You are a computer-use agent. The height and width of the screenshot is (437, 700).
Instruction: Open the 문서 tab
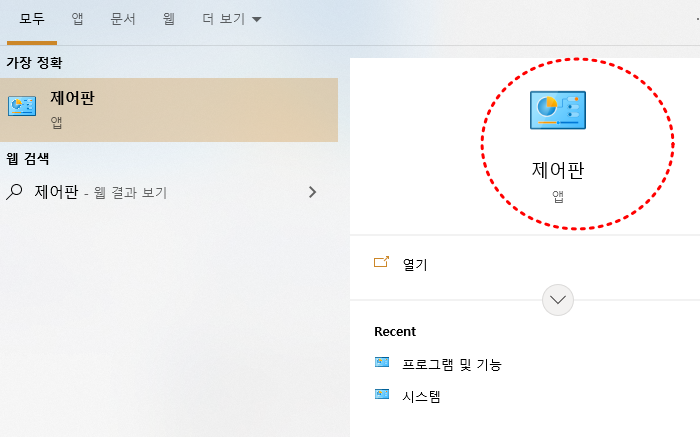point(123,19)
